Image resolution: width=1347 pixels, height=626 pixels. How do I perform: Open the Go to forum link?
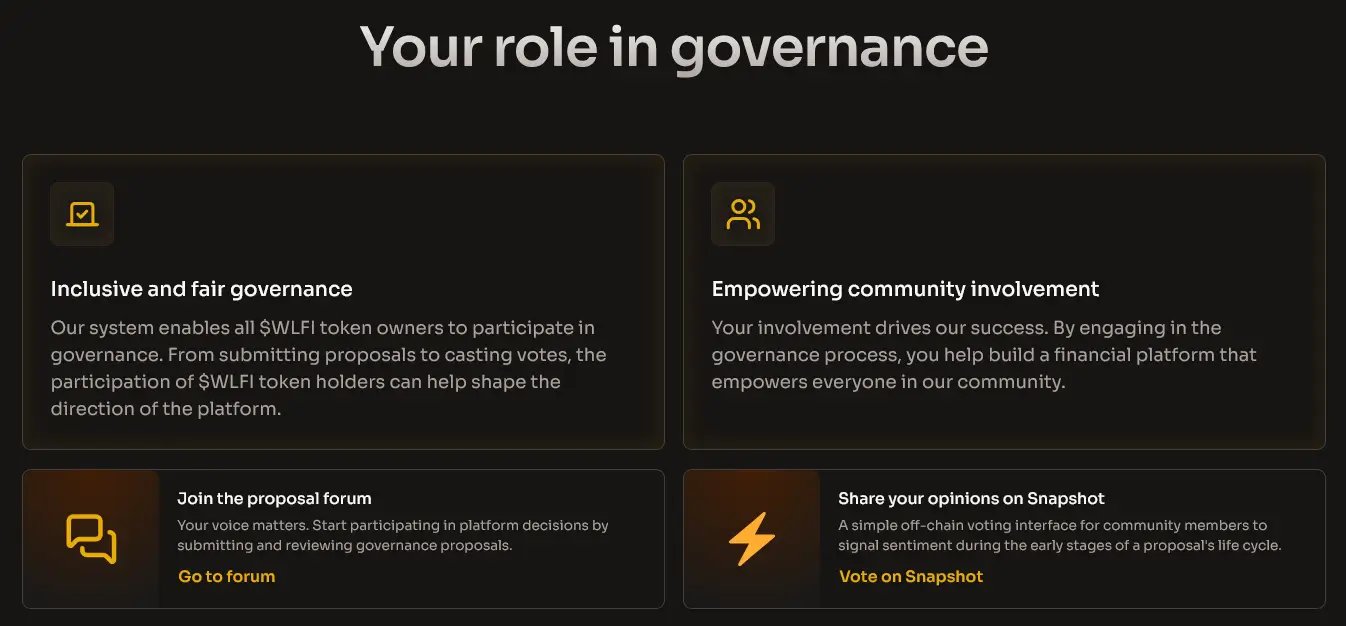[226, 576]
